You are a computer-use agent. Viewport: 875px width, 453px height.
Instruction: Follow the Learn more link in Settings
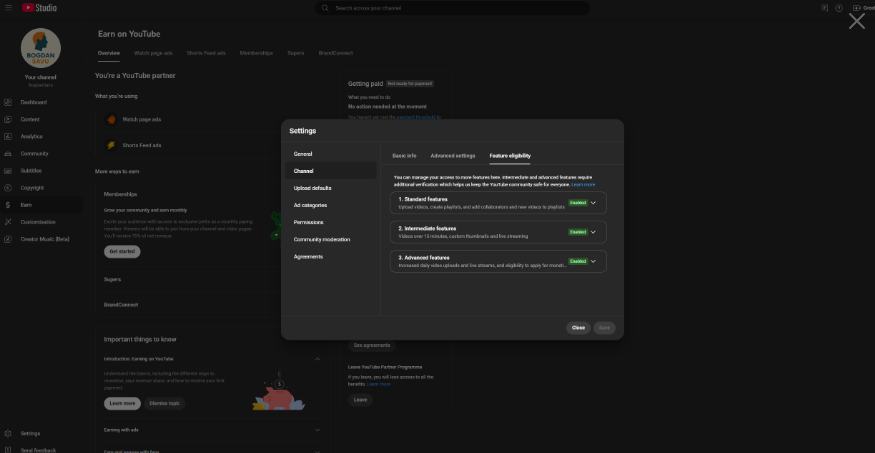click(x=583, y=184)
